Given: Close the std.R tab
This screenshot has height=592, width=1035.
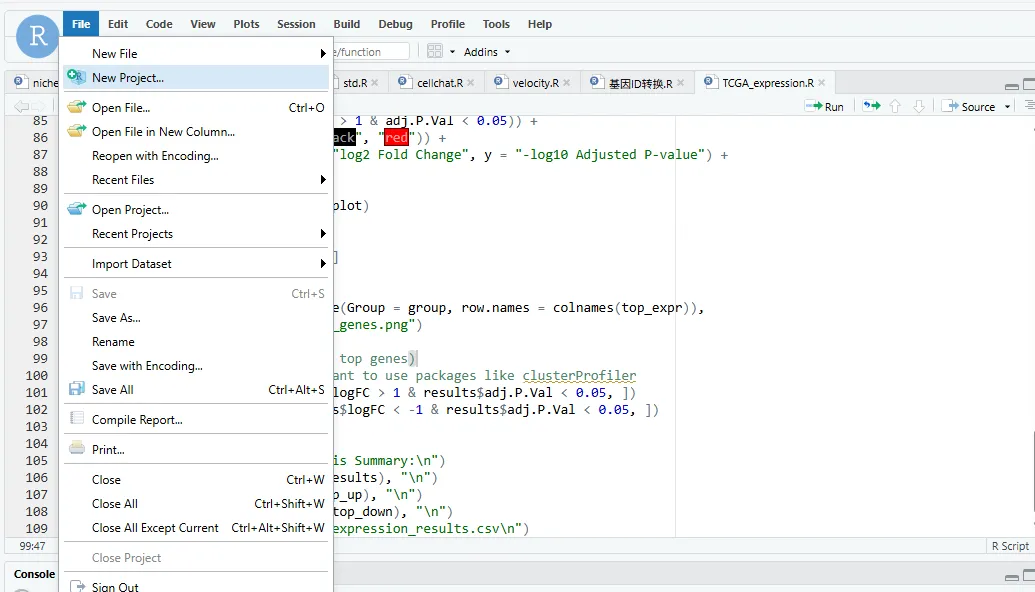Looking at the screenshot, I should tap(374, 82).
